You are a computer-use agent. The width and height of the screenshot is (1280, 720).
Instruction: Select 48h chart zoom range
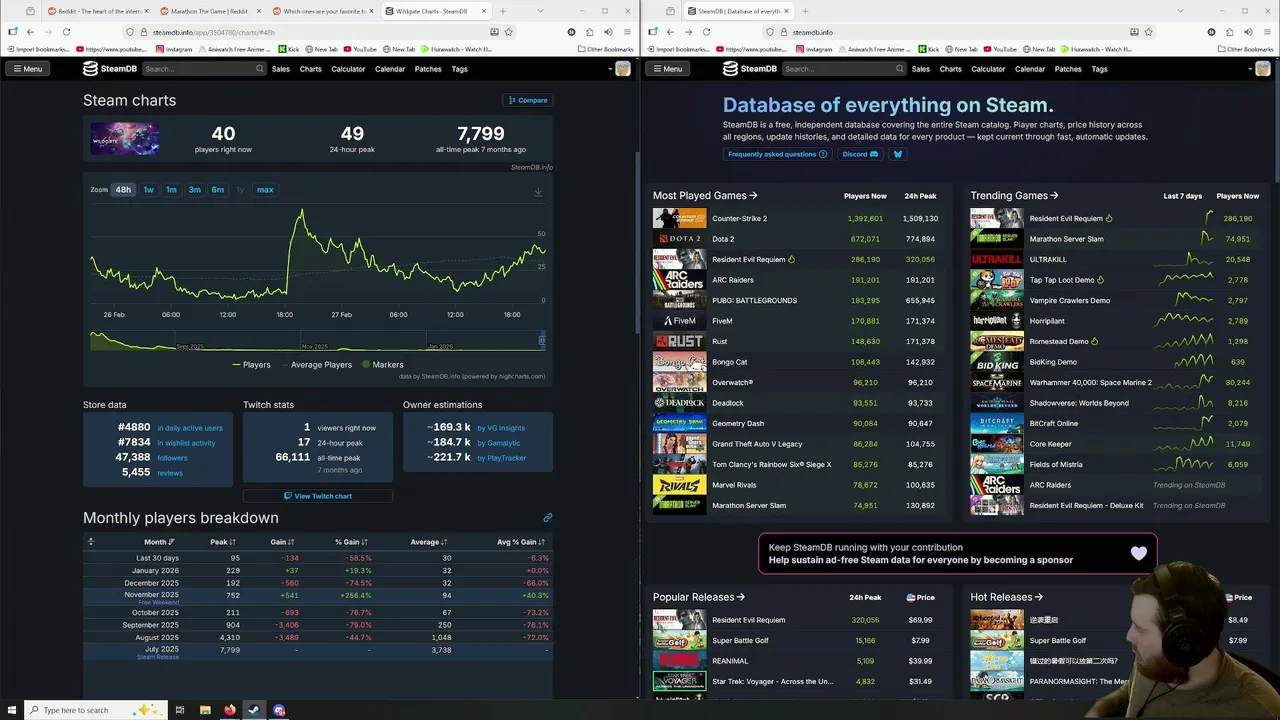point(123,190)
